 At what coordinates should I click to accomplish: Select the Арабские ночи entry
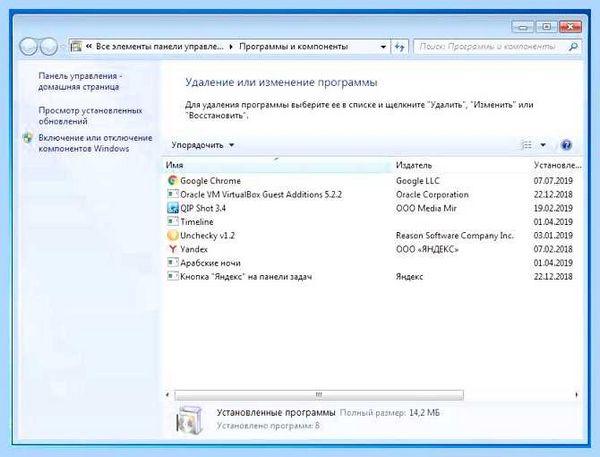tap(210, 263)
